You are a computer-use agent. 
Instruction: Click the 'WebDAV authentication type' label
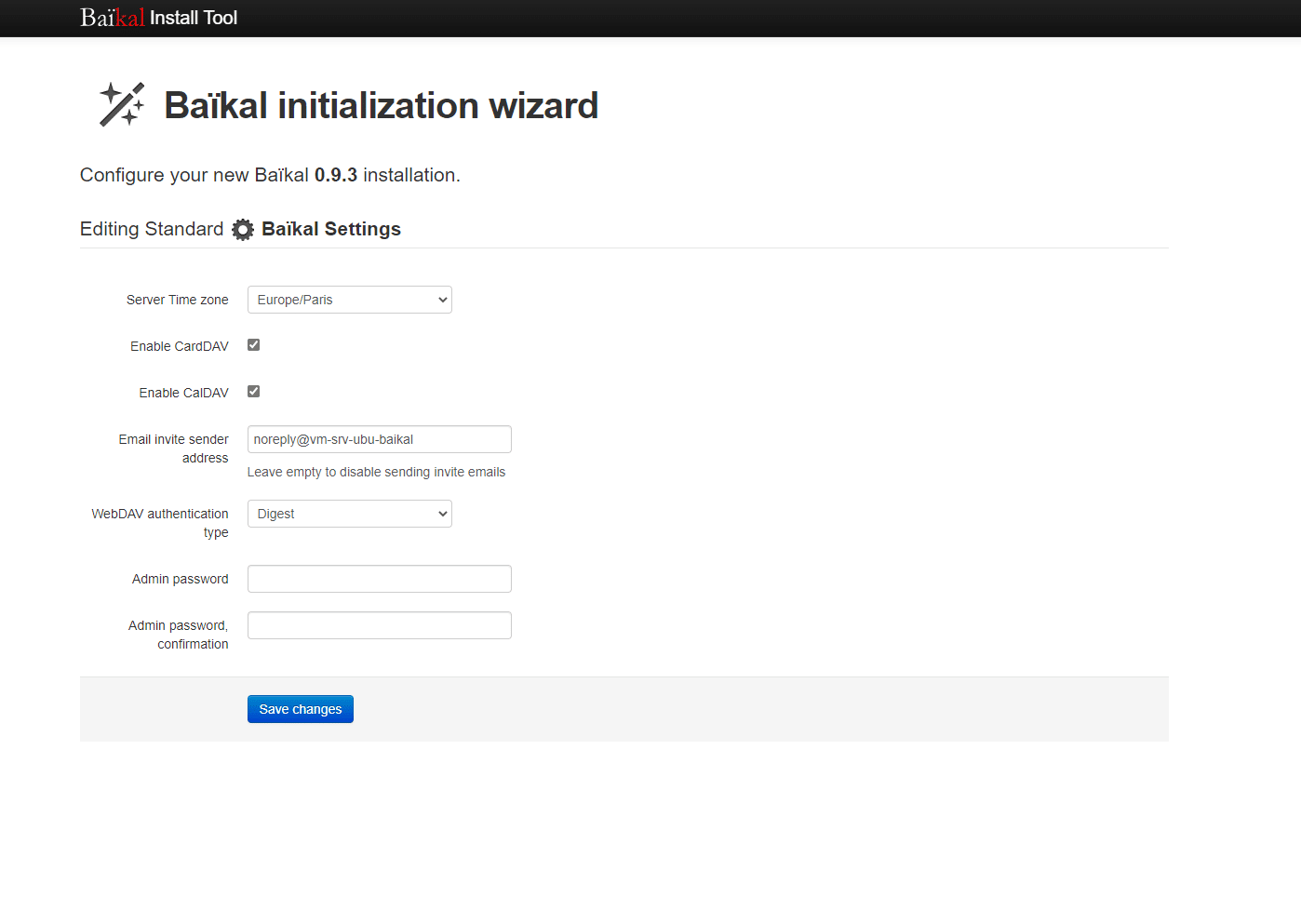pos(160,523)
